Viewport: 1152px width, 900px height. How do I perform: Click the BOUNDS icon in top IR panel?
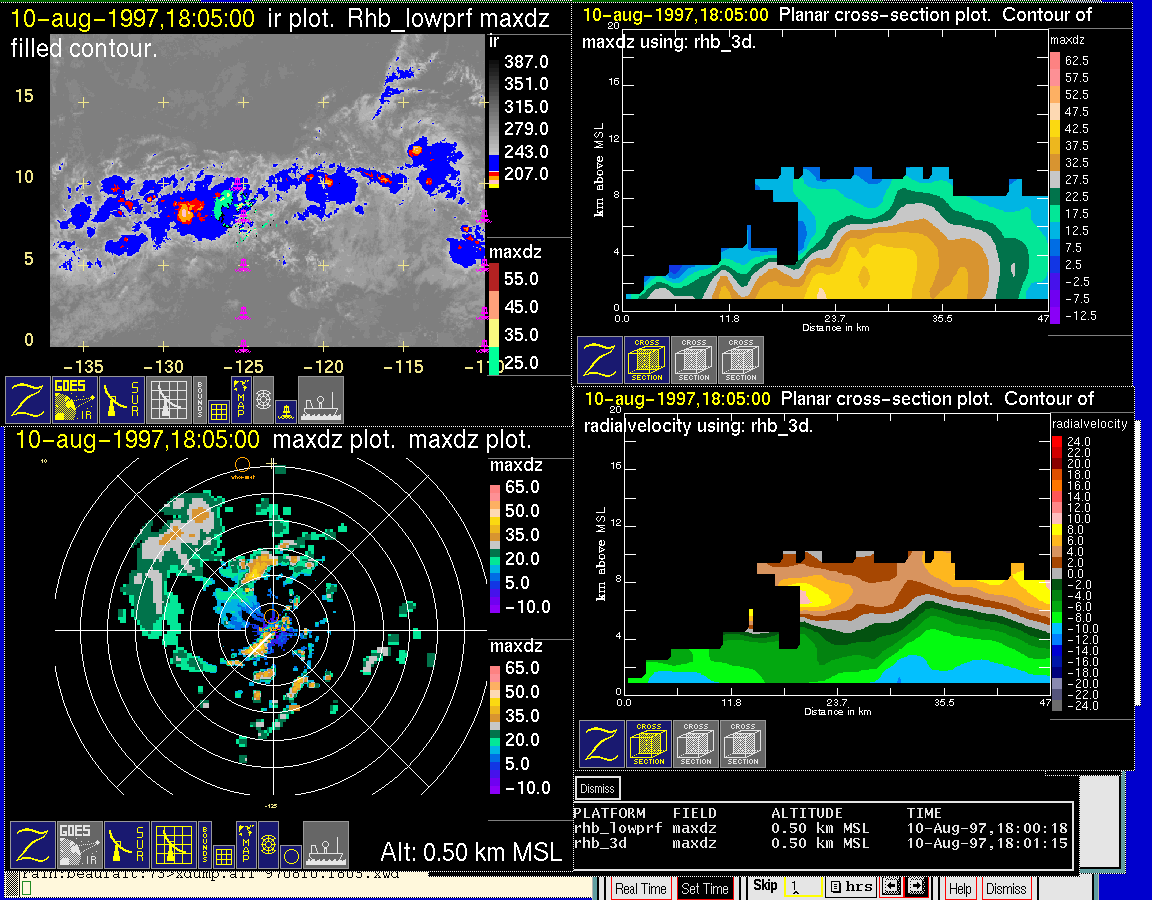coord(200,397)
